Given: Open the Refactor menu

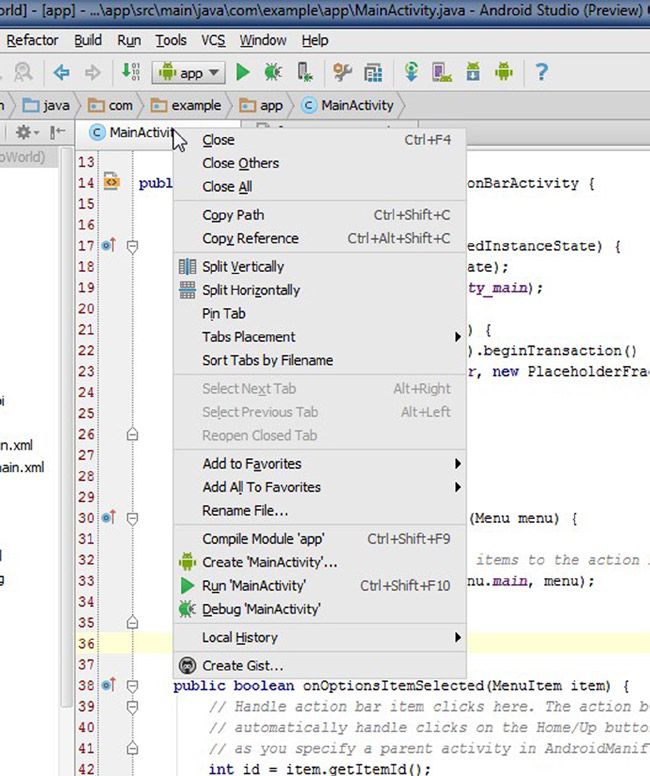Looking at the screenshot, I should pos(32,40).
